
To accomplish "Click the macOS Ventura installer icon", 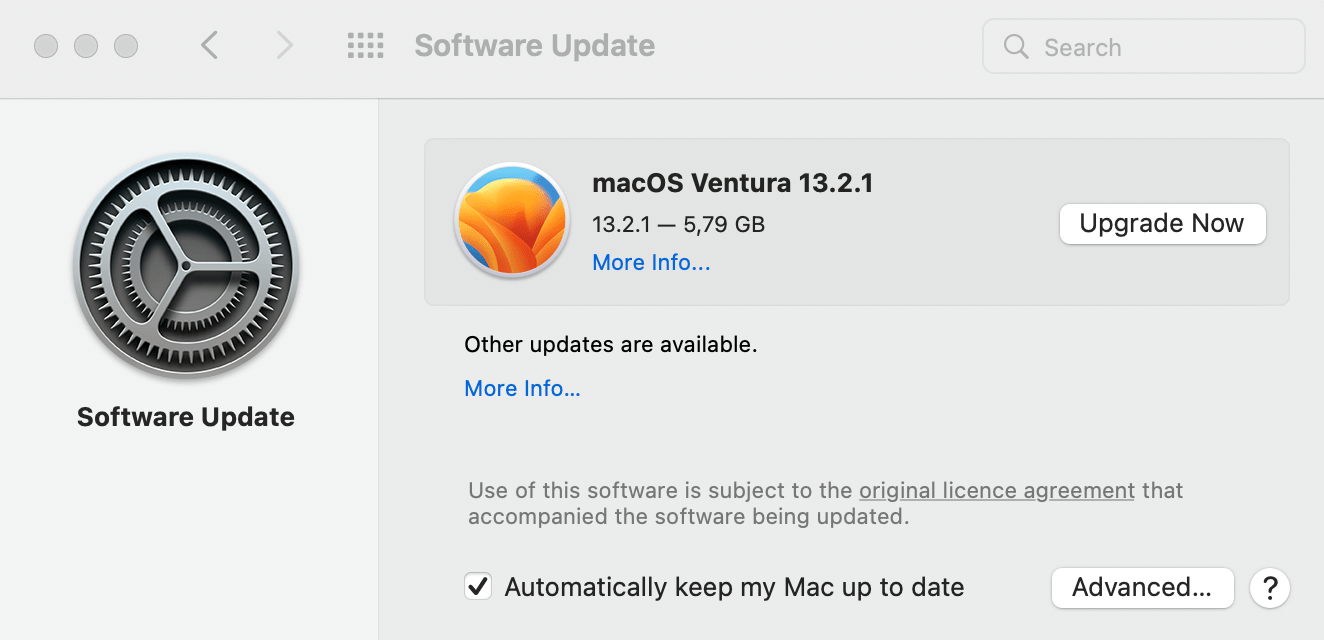I will point(511,222).
